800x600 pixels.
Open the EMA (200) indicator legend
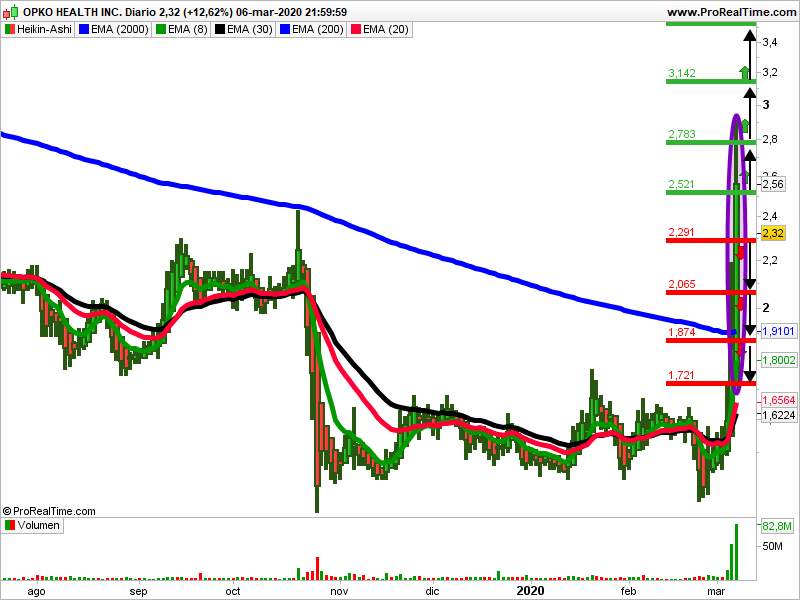click(x=317, y=30)
